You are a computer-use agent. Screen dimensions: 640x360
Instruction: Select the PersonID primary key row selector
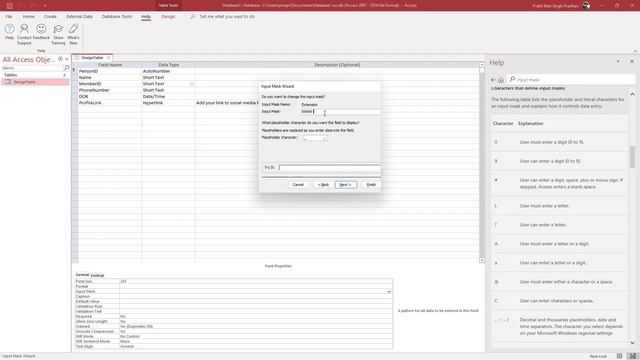[x=74, y=71]
